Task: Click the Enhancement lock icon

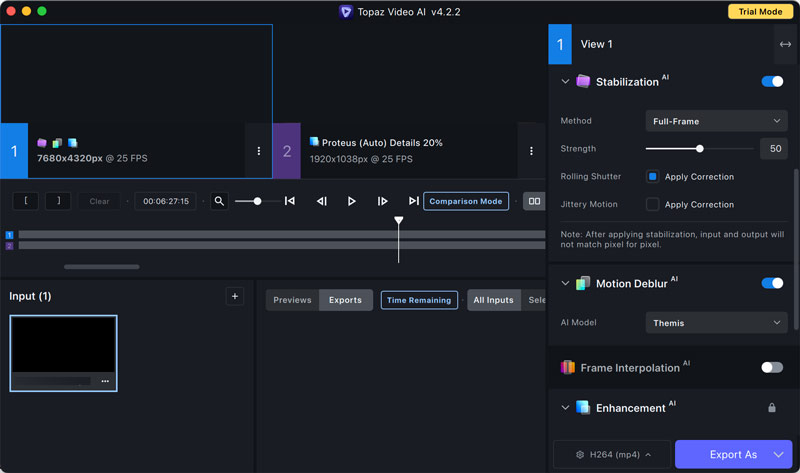Action: tap(772, 408)
